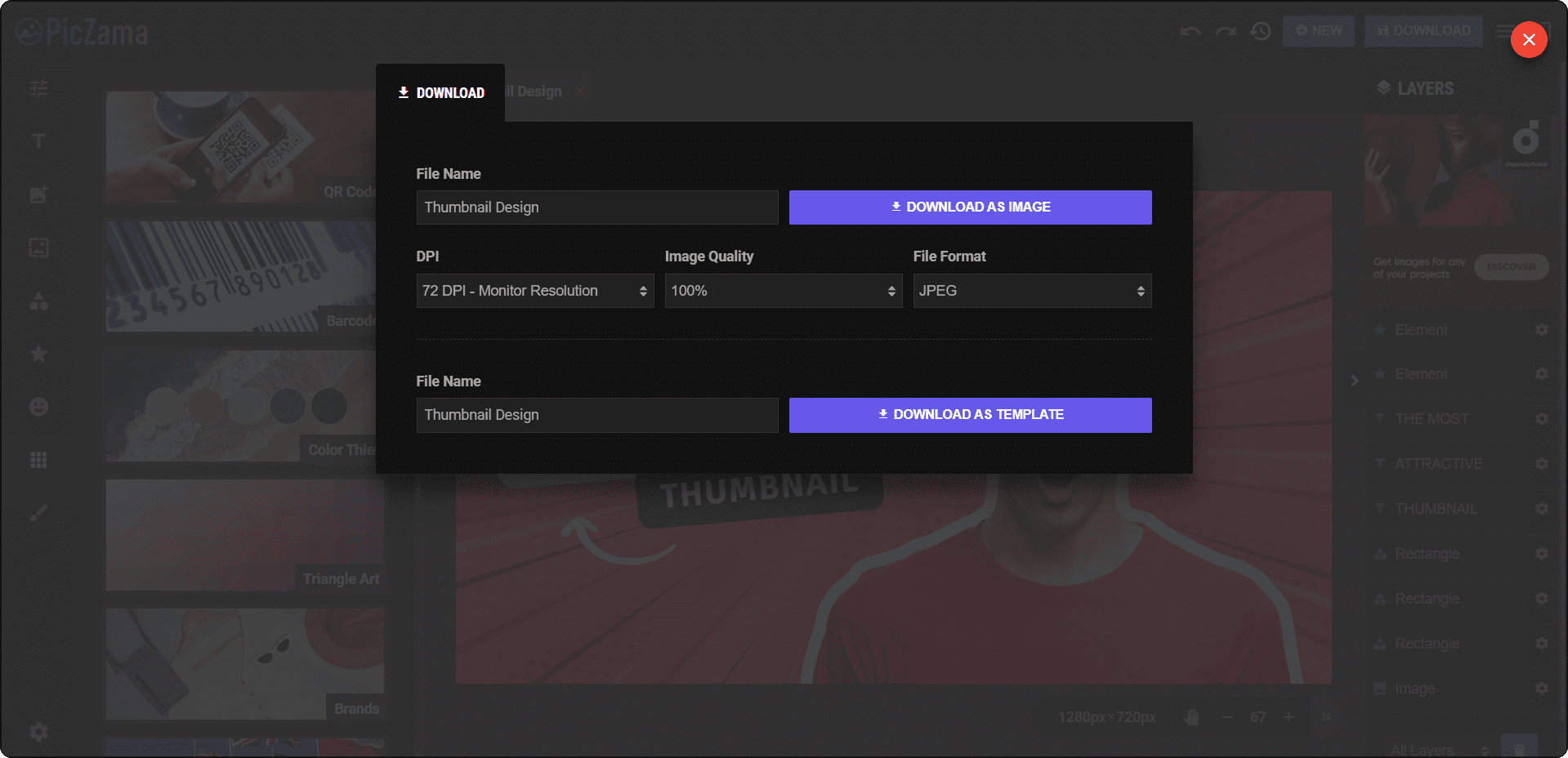Viewport: 1568px width, 758px height.
Task: Close the download dialog with red X
Action: [1529, 40]
